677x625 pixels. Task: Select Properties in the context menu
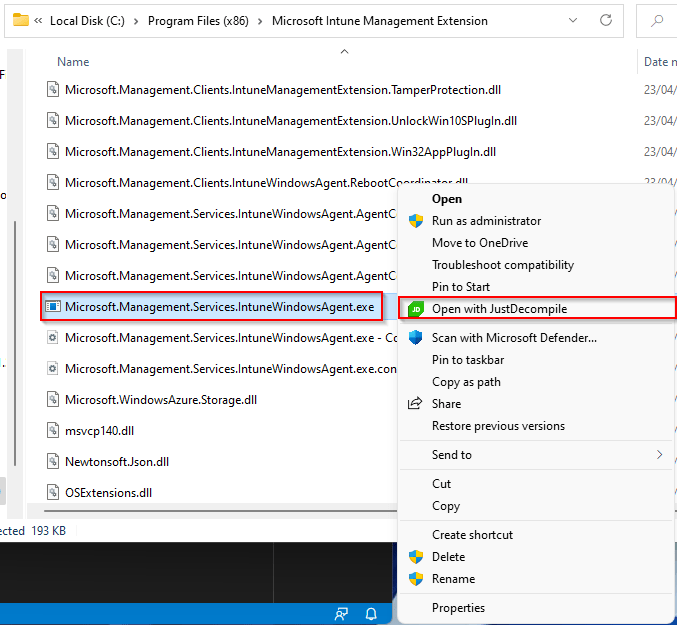(458, 608)
